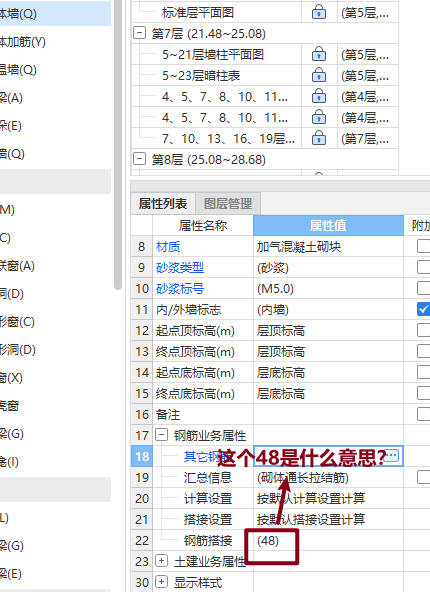Image resolution: width=430 pixels, height=592 pixels.
Task: Click 层顶标高 value of 终点顶标高(m)
Action: click(328, 352)
